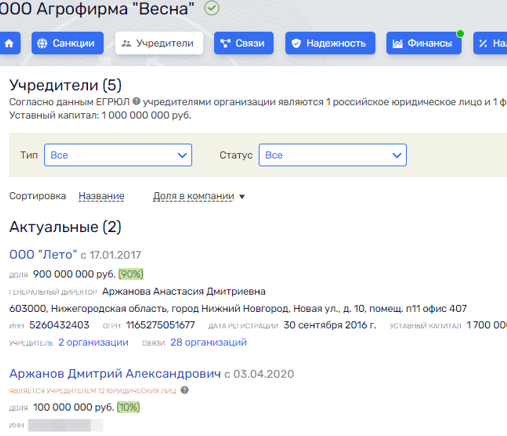507x436 pixels.
Task: Open the 28 организаций link
Action: click(209, 342)
